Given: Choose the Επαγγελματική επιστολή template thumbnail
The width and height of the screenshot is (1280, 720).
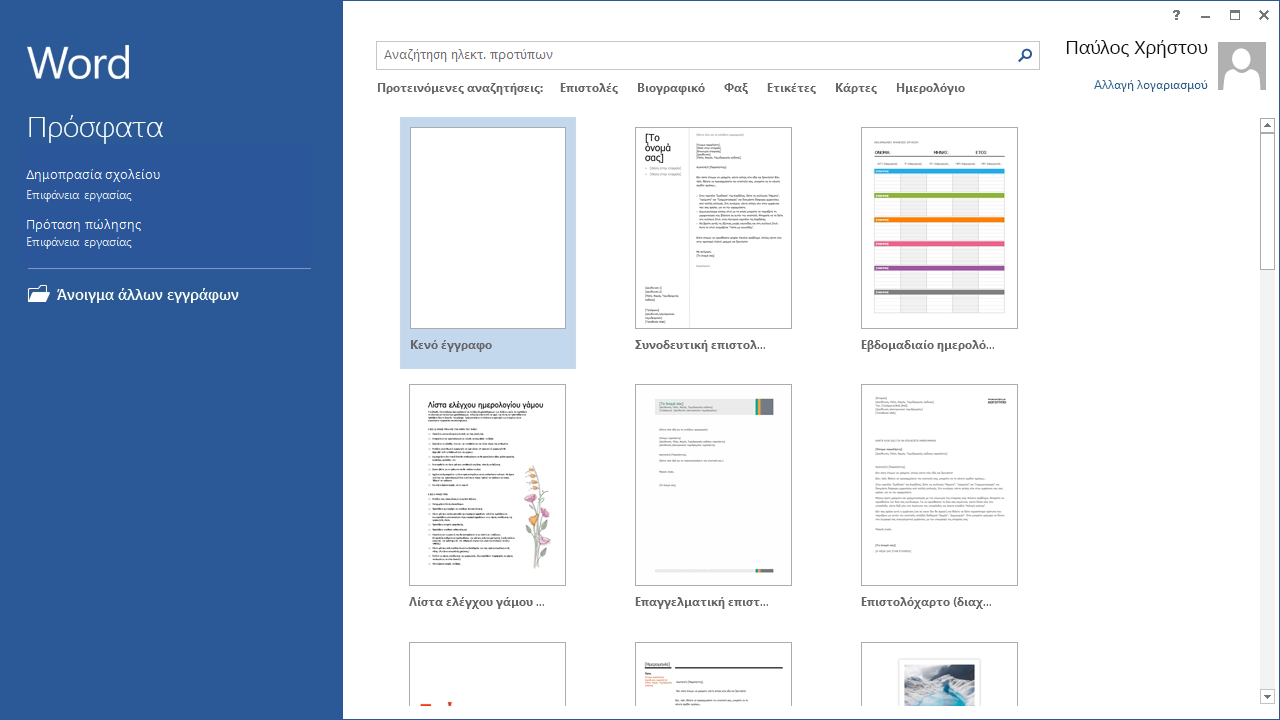Looking at the screenshot, I should click(x=713, y=485).
